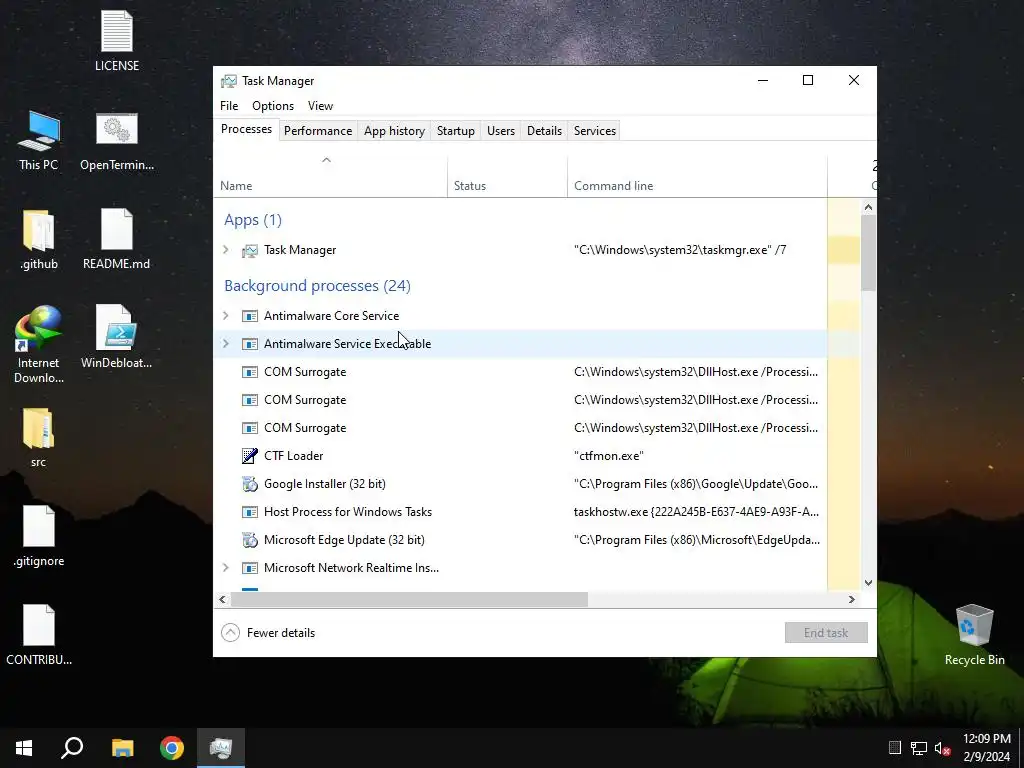Open the Options menu
Screen dimensions: 1024x768
tap(273, 106)
